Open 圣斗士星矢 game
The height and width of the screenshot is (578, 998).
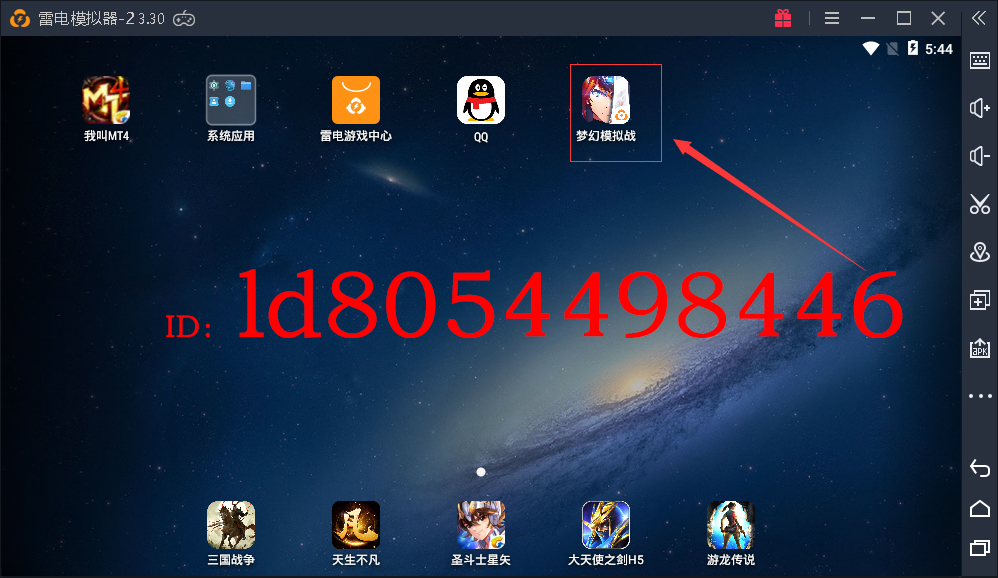(x=481, y=525)
